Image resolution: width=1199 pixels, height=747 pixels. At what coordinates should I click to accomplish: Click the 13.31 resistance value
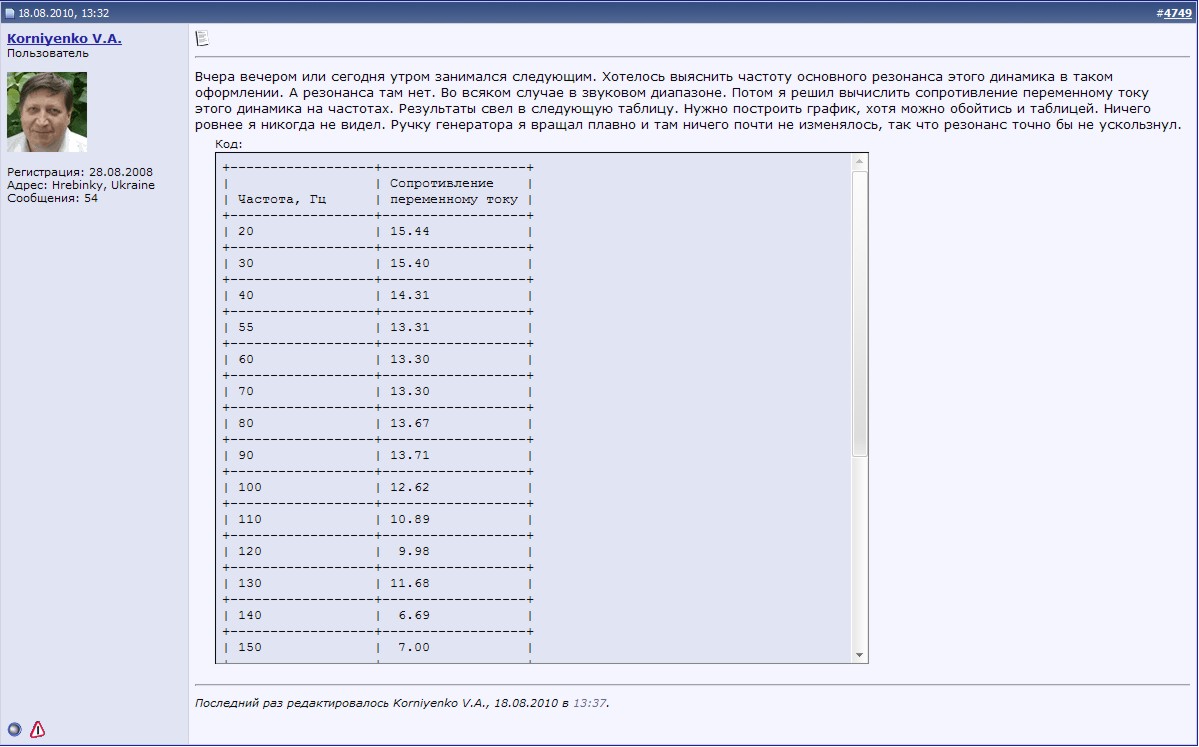click(x=410, y=327)
